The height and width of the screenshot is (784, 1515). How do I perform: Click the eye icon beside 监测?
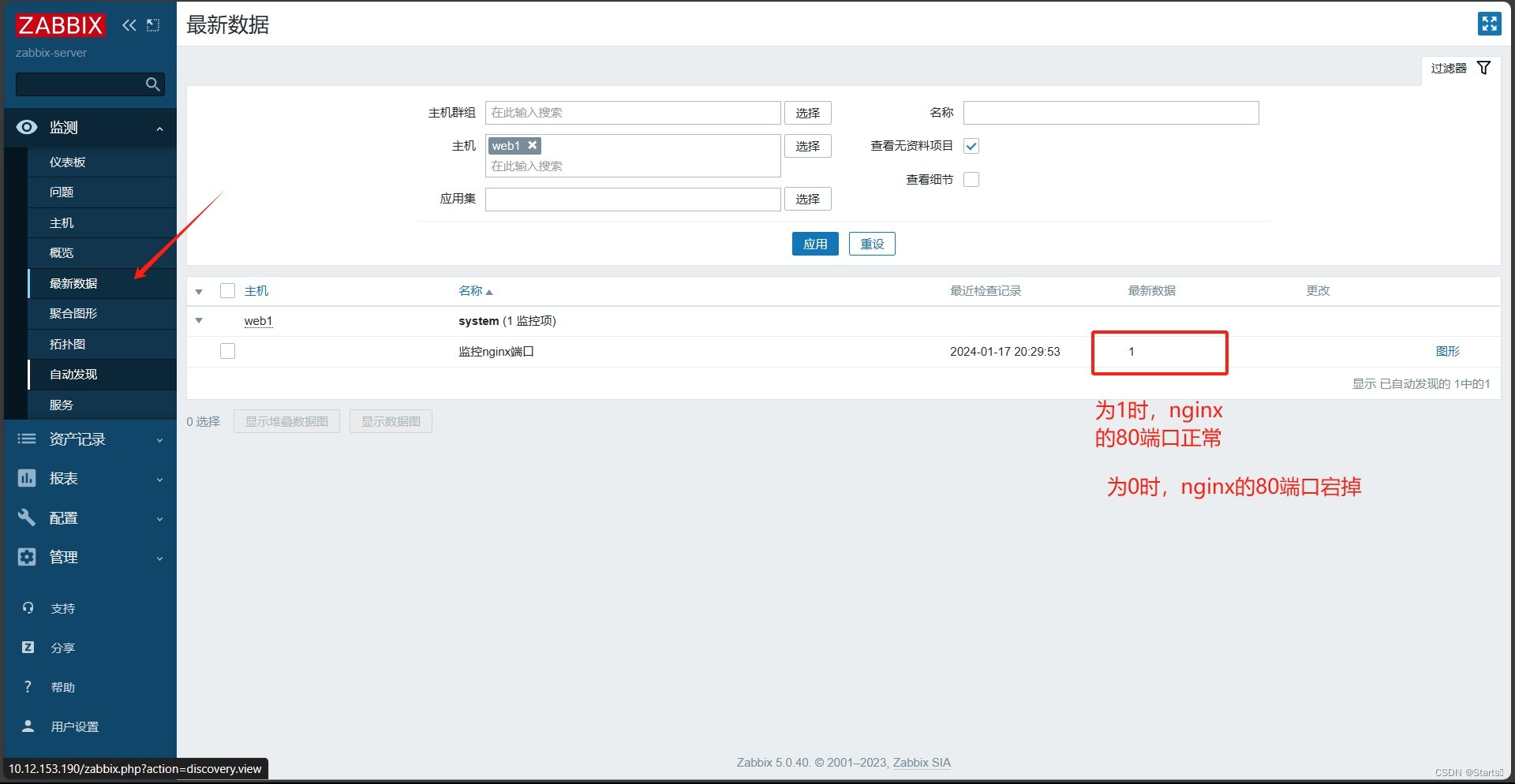click(x=27, y=127)
